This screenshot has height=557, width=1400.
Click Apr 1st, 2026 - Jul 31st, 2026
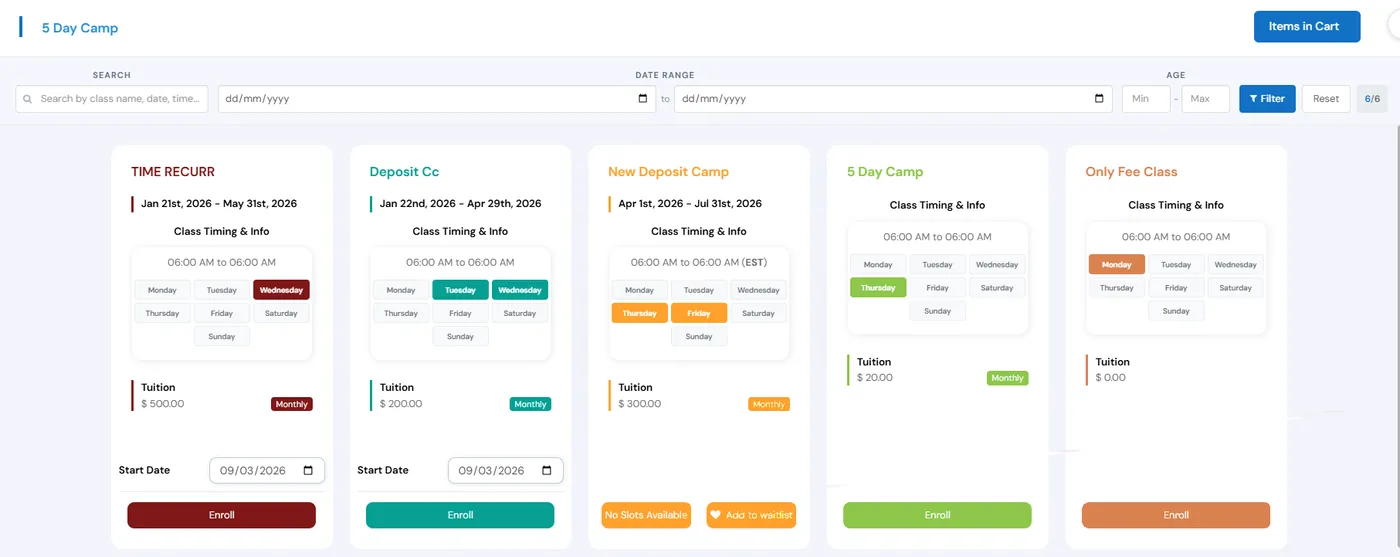click(690, 204)
